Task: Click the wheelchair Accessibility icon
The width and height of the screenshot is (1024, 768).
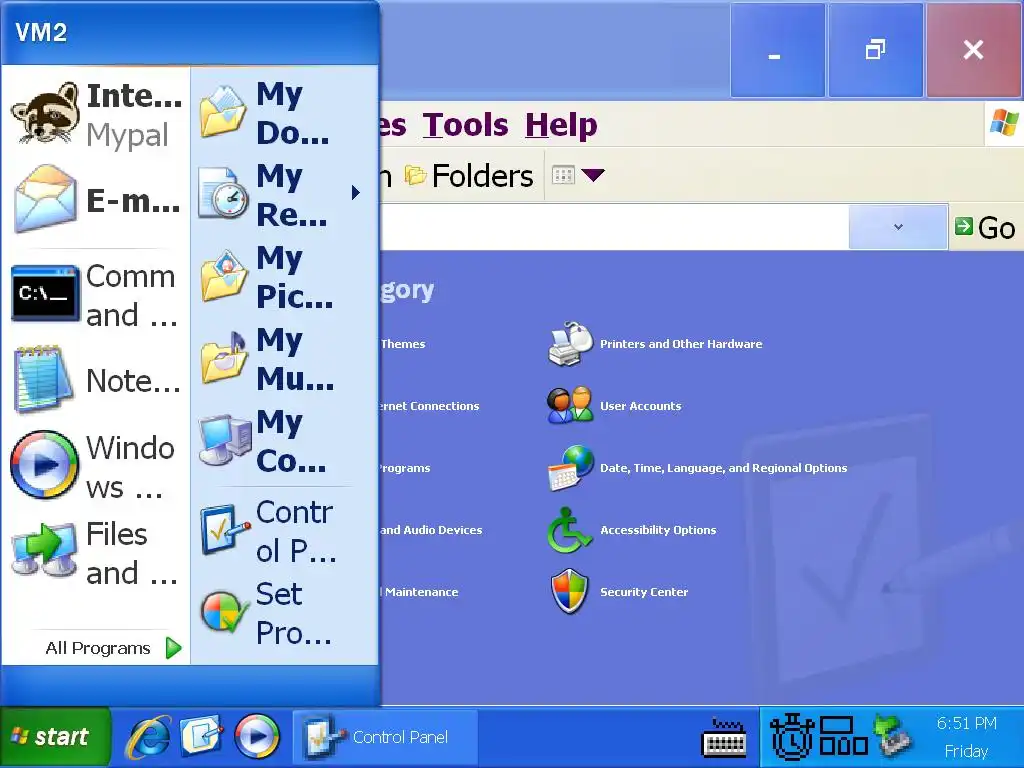Action: [x=568, y=530]
